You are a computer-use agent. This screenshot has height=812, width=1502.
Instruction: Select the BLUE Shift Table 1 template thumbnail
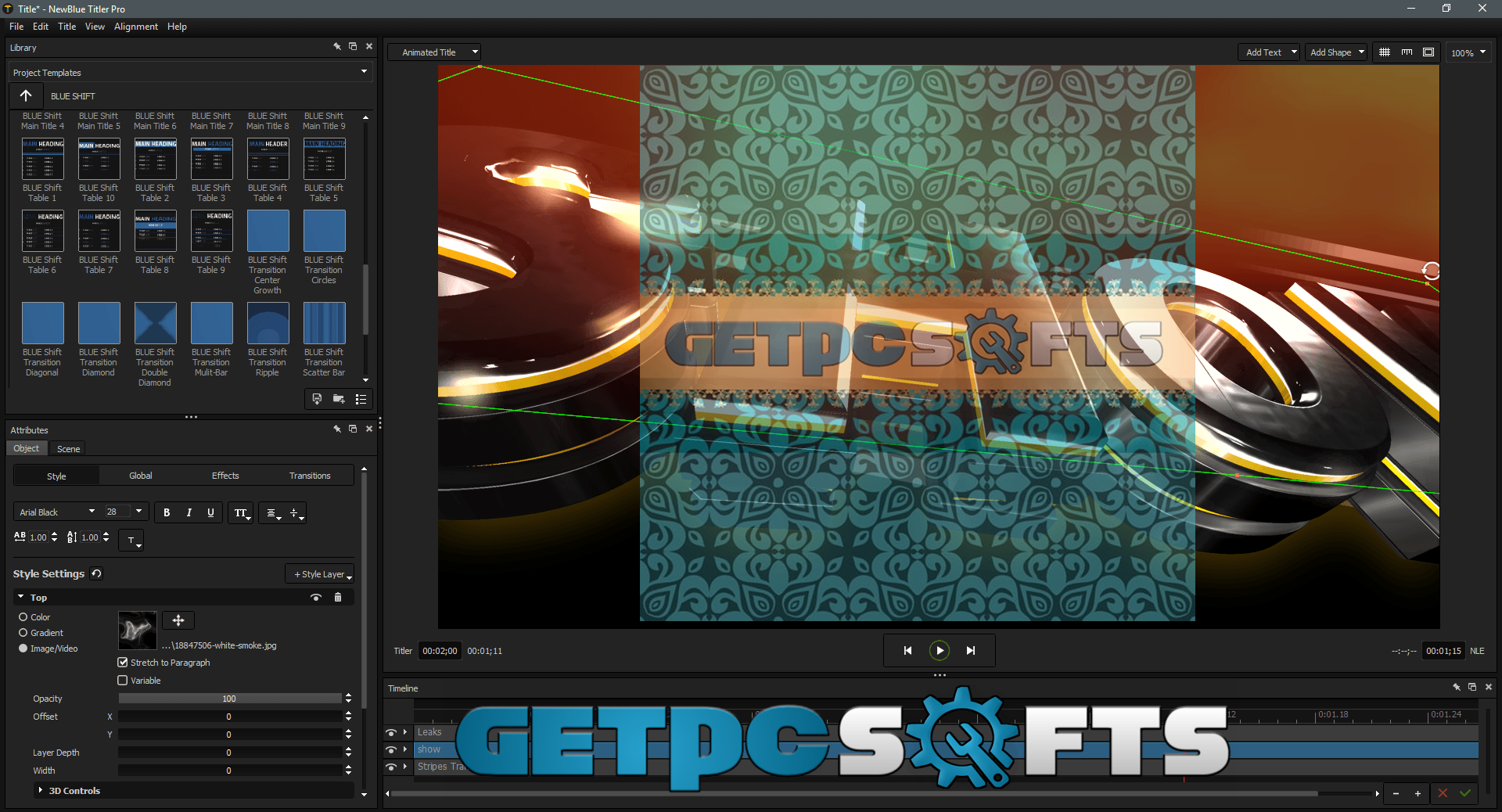click(x=42, y=160)
